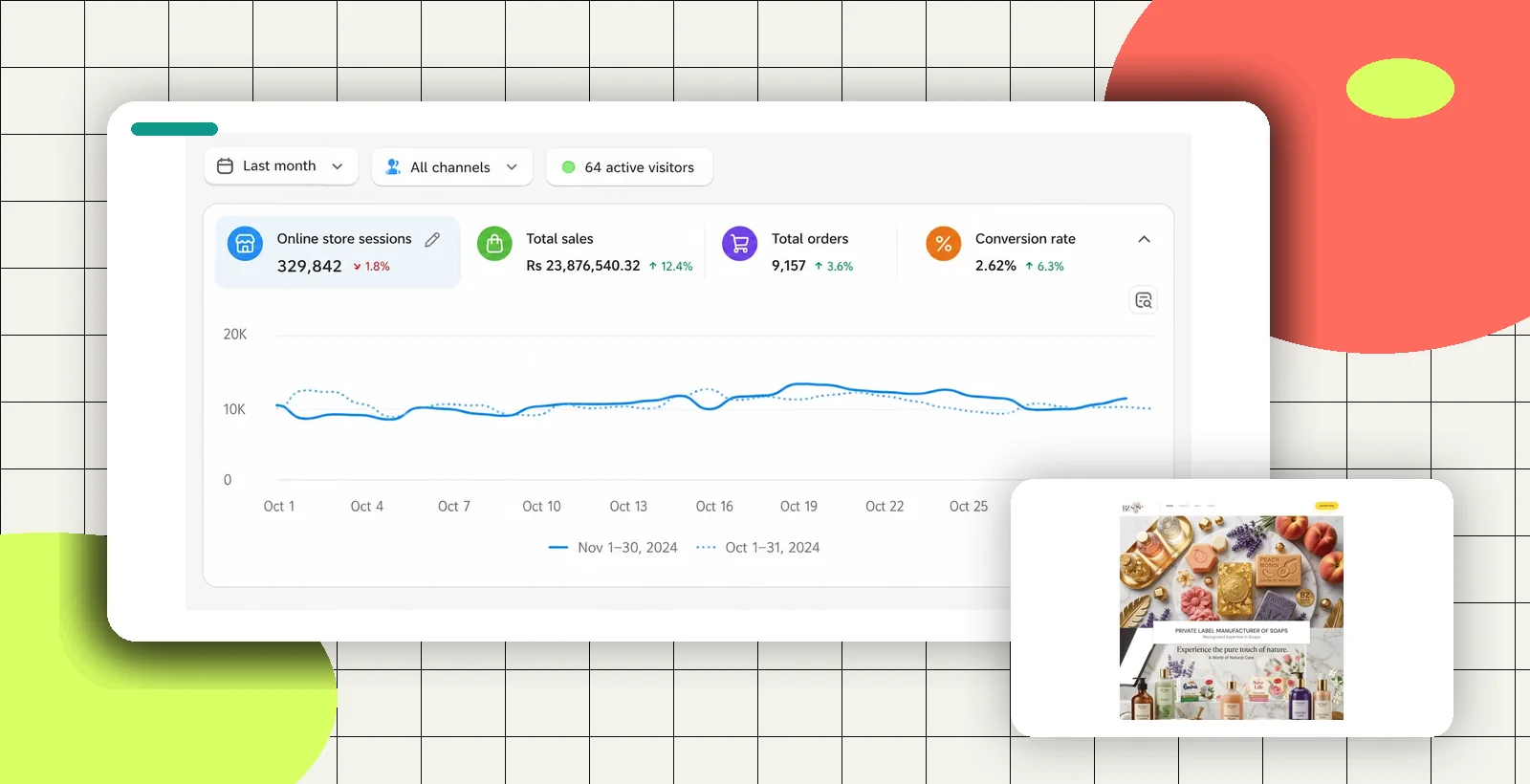Click the 12.4% sales increase indicator
Viewport: 1530px width, 784px height.
click(x=671, y=267)
